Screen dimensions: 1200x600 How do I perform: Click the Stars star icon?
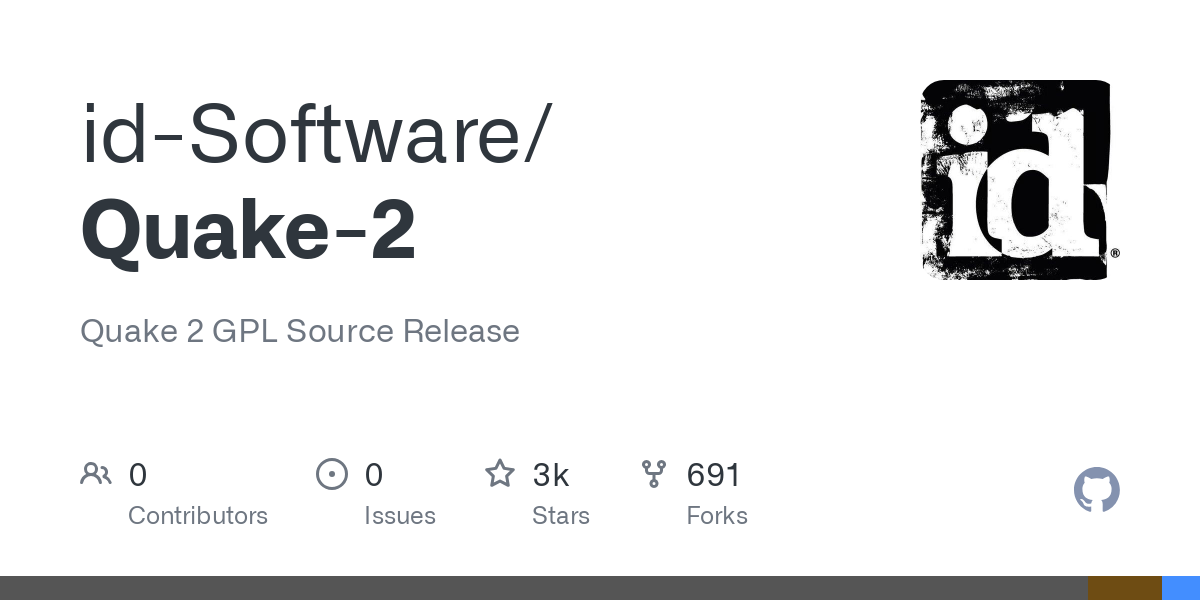tap(500, 474)
